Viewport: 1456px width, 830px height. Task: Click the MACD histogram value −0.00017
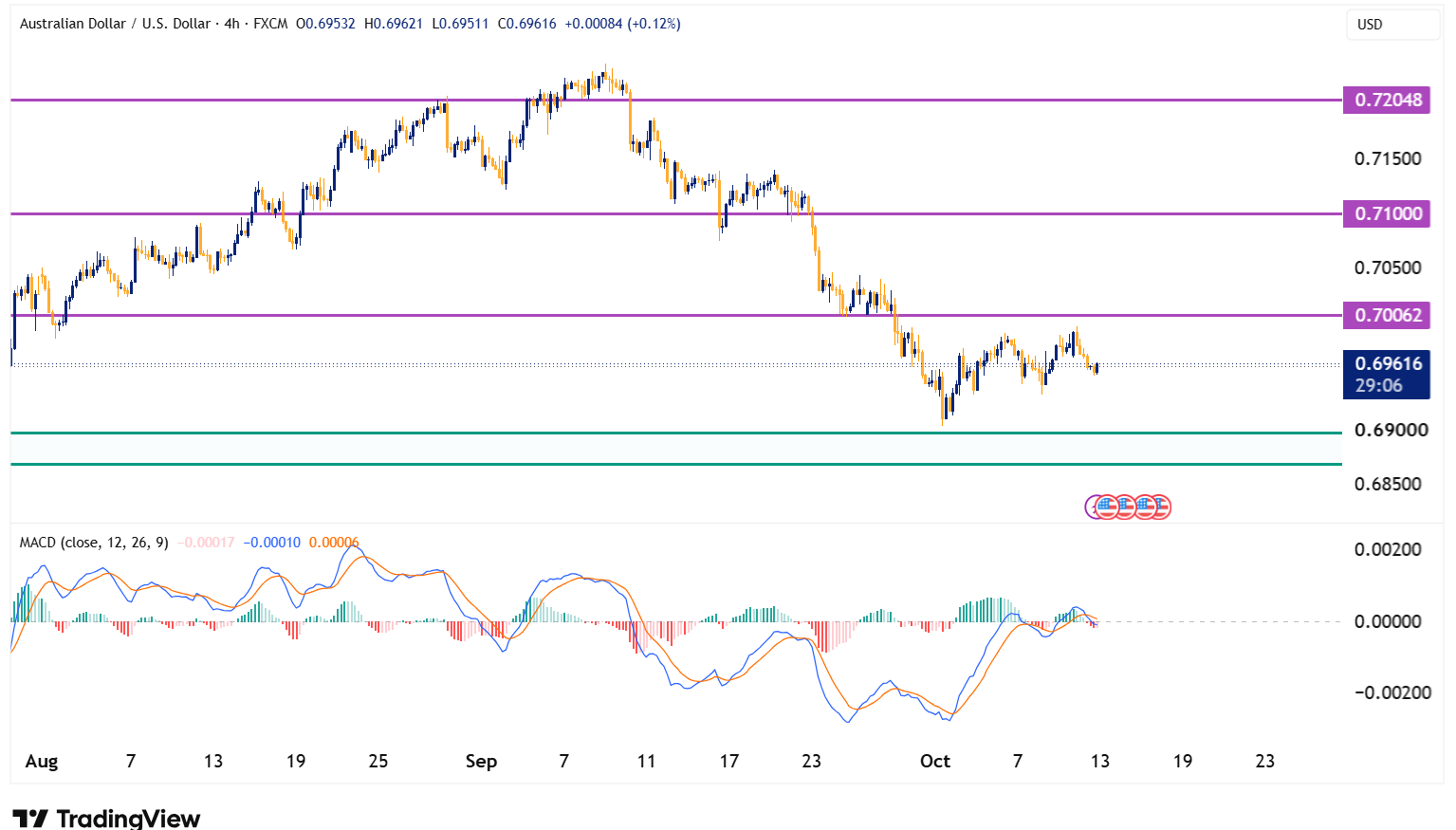[206, 543]
